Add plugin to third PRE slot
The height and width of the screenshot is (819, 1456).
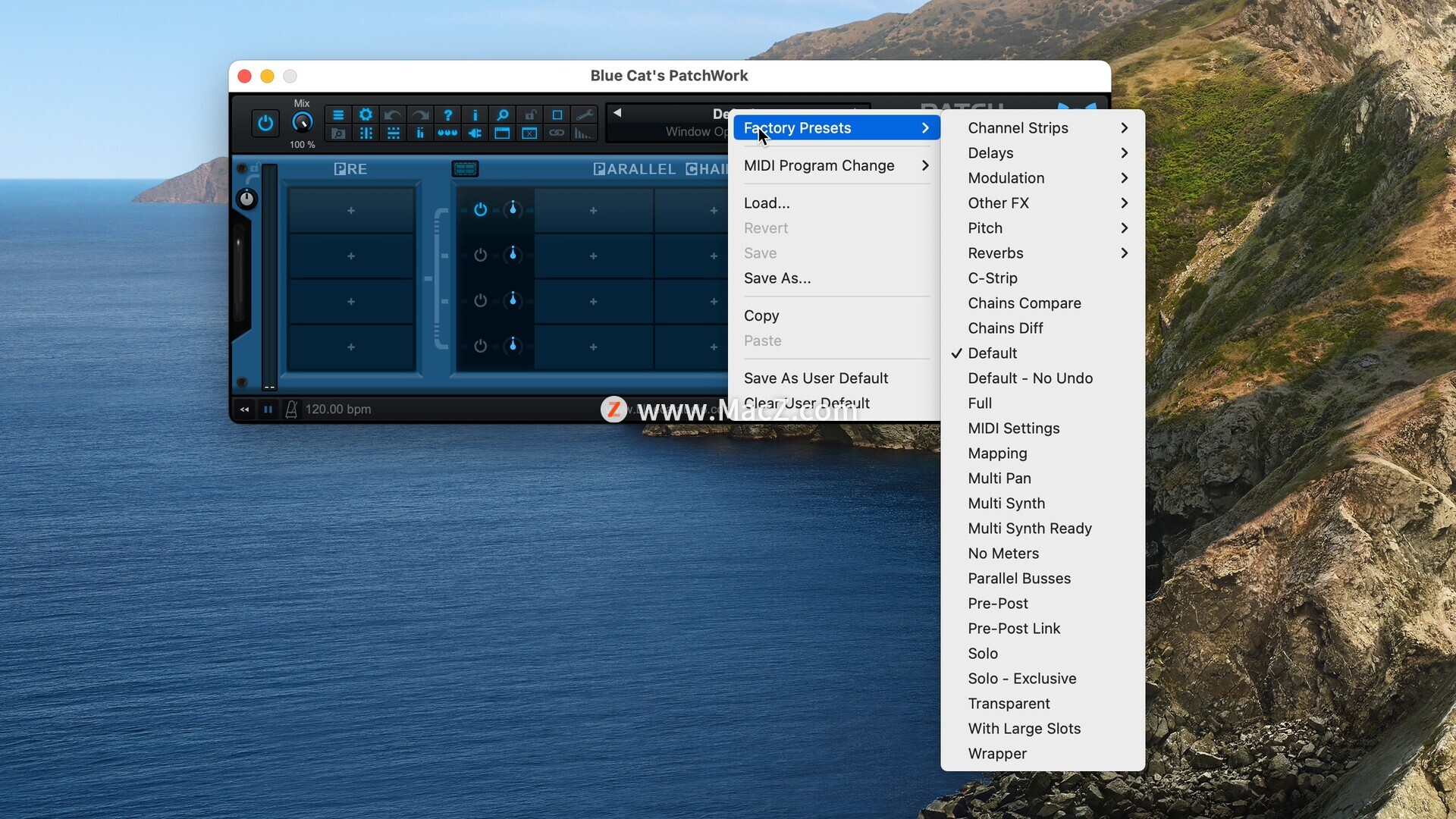351,301
